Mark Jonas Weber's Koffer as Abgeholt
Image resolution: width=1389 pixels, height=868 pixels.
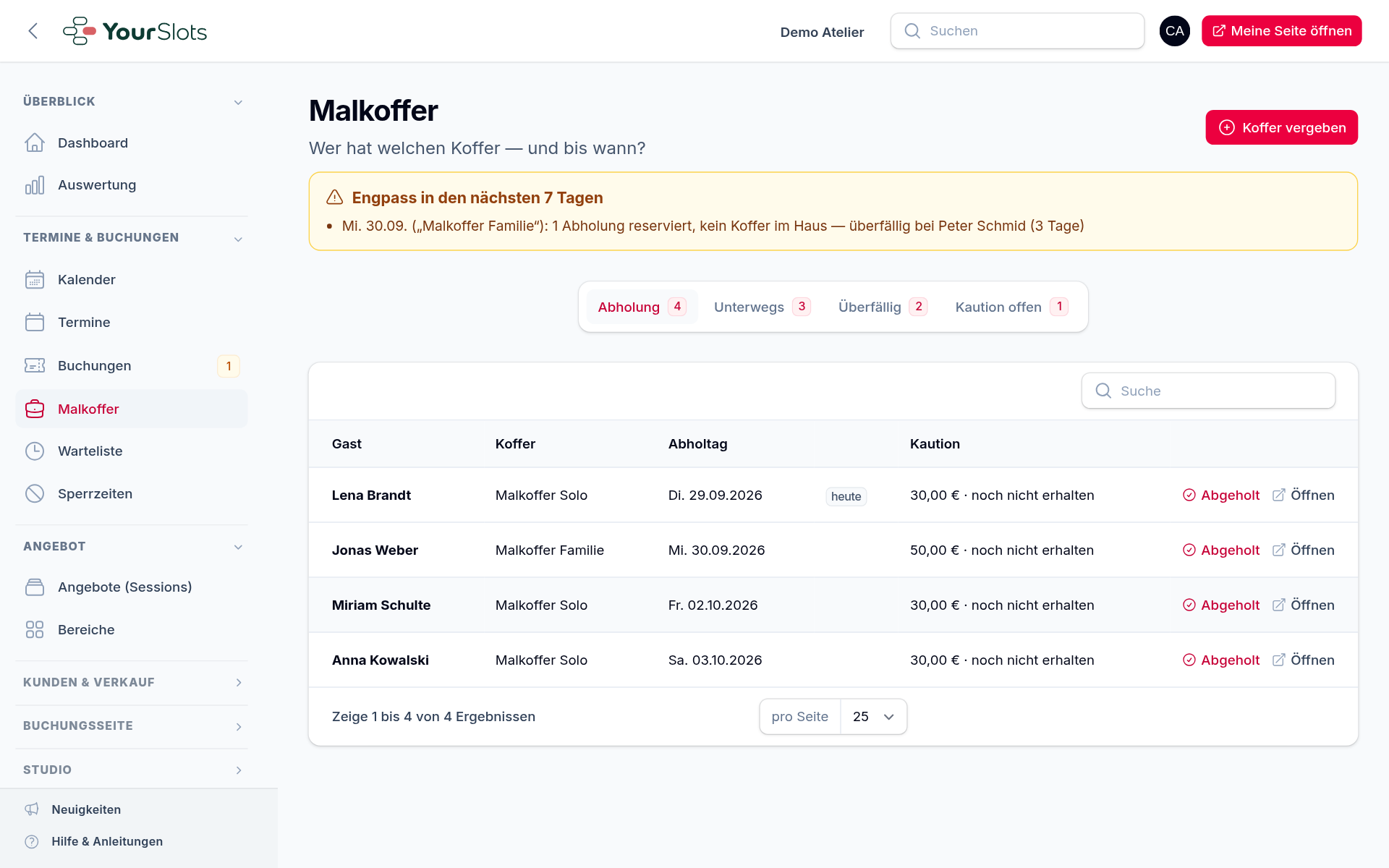1221,550
